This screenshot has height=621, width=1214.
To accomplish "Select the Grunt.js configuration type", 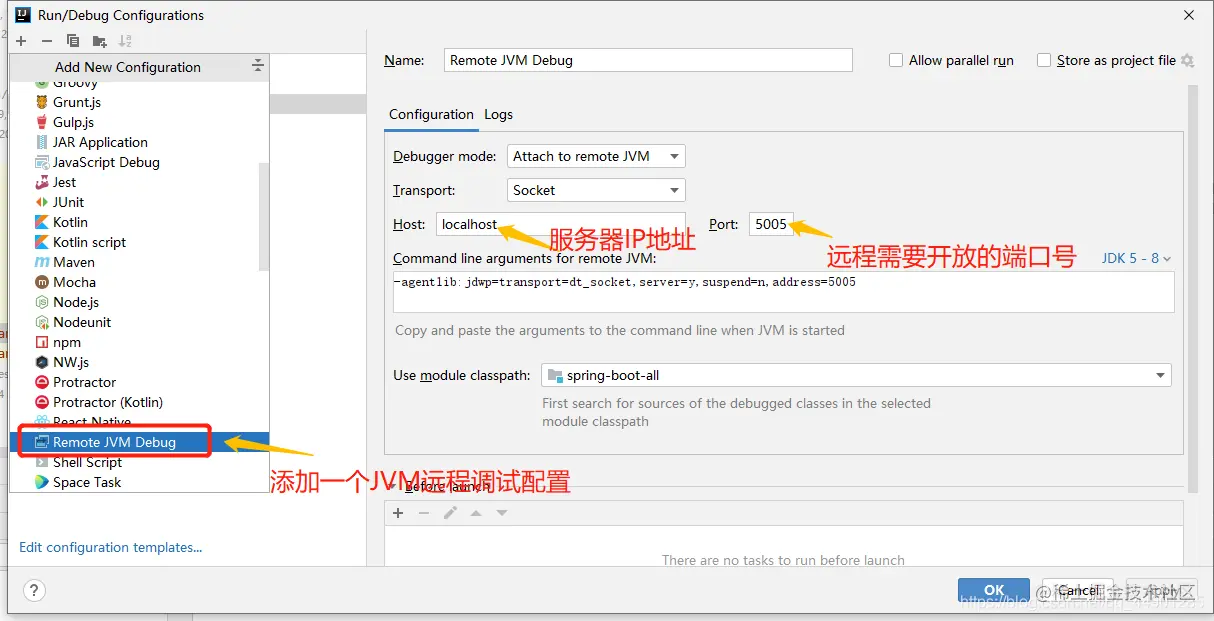I will [77, 102].
